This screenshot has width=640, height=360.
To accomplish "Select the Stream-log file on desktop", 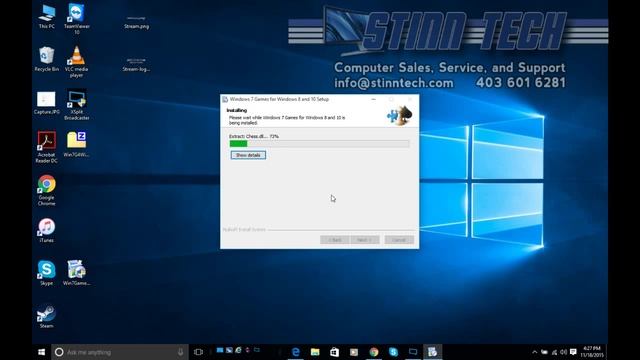I will pos(136,64).
